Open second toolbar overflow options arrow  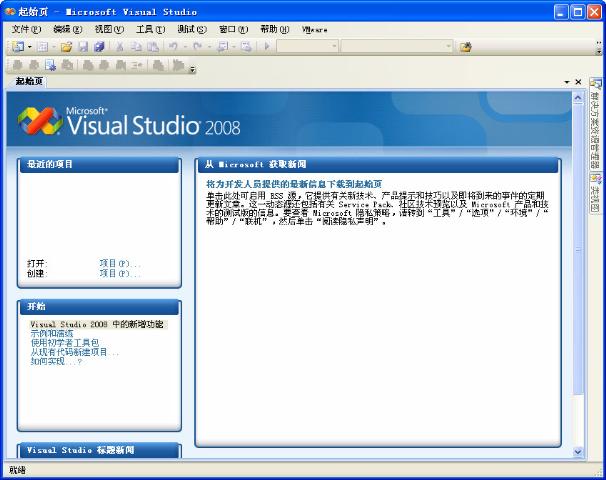pos(192,70)
